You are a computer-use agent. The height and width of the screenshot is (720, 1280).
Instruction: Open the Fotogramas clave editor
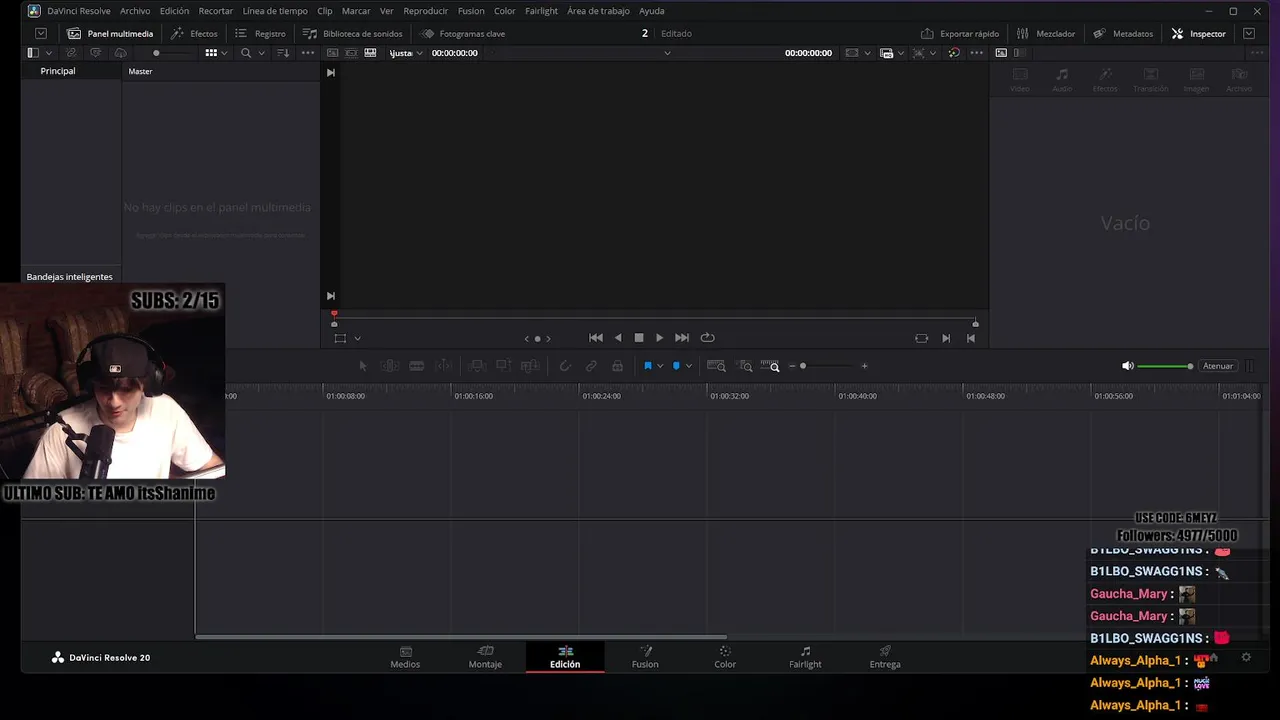pos(462,33)
